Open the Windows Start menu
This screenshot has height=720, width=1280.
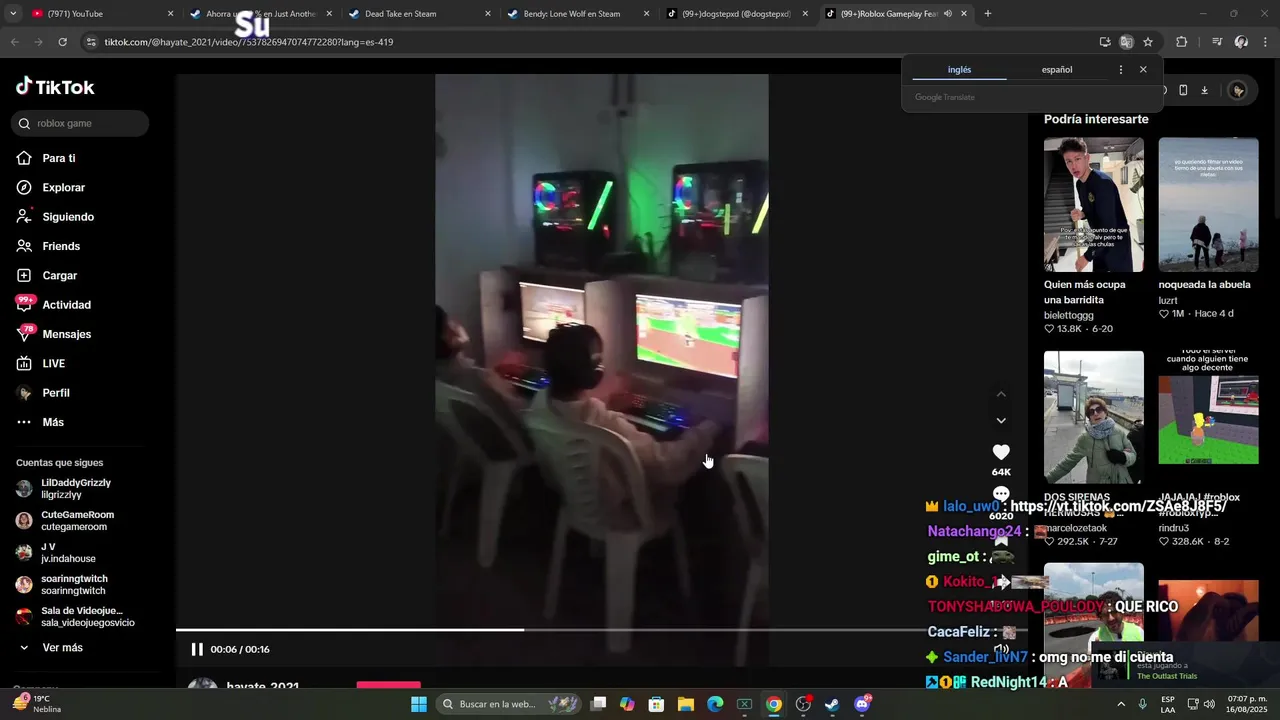point(419,704)
